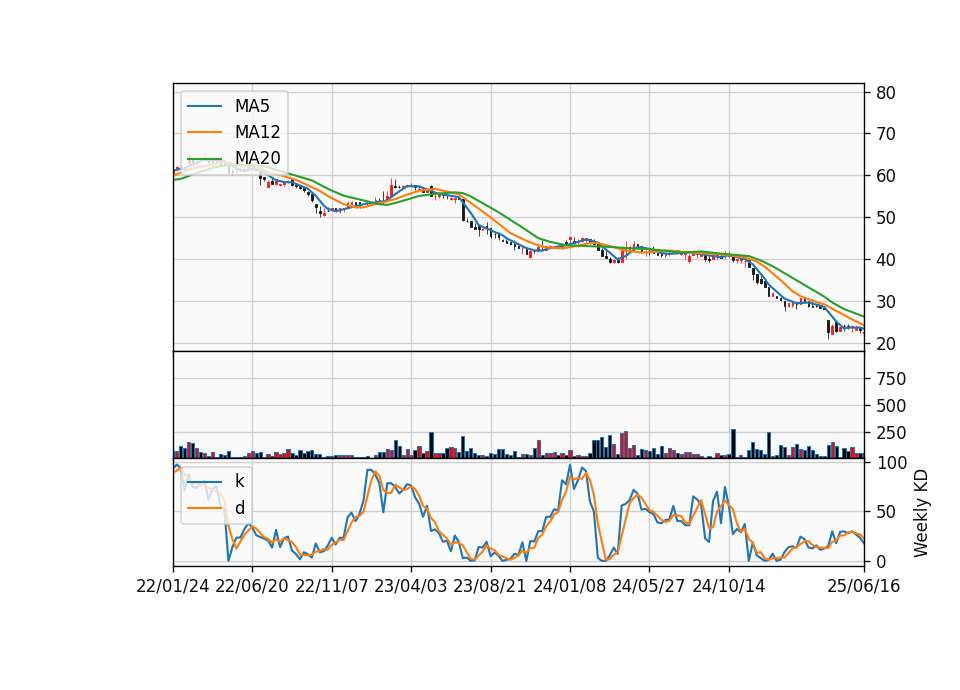960x690 pixels.
Task: Click the 24/05/27 date tick label
Action: (649, 586)
